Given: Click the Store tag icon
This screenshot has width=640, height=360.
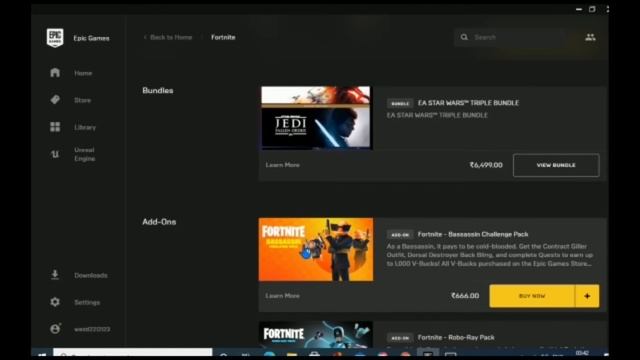Looking at the screenshot, I should click(x=55, y=100).
